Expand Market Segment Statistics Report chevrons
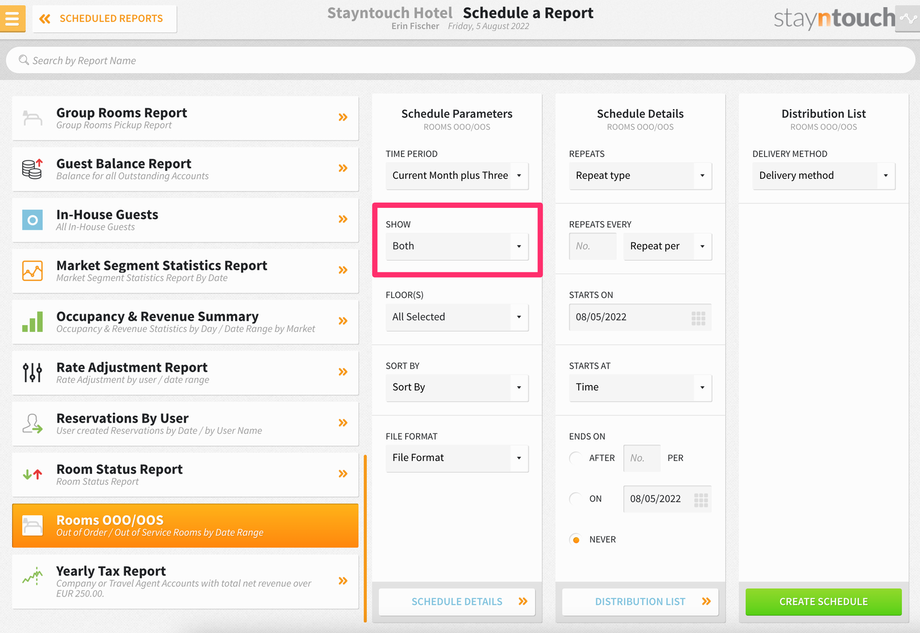Screen dimensions: 920x633 (343, 270)
